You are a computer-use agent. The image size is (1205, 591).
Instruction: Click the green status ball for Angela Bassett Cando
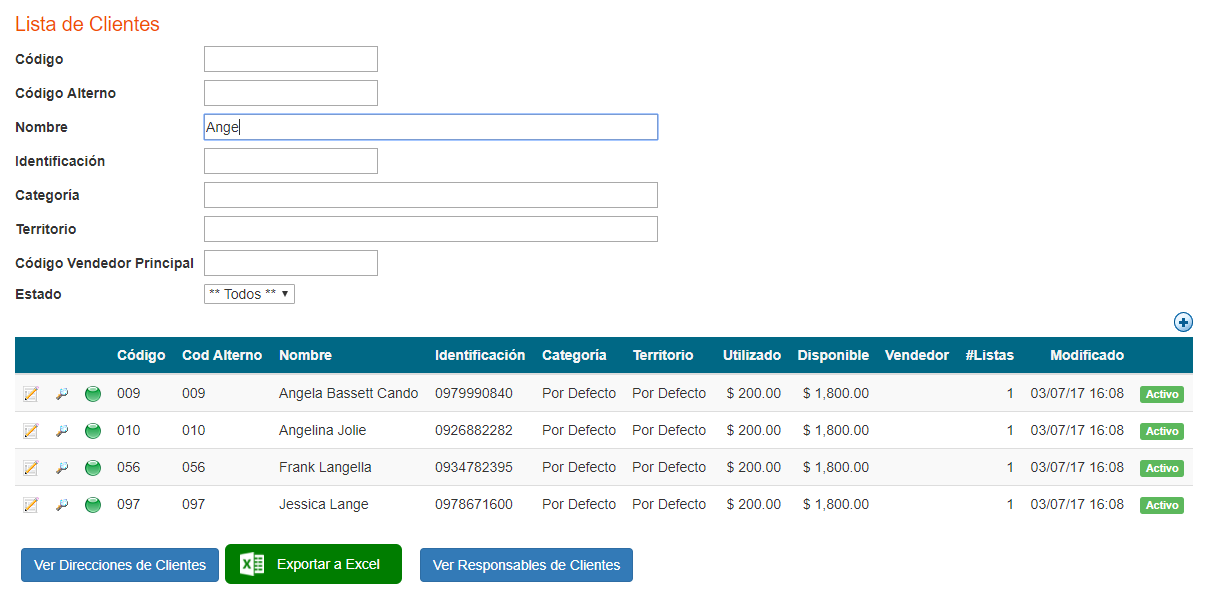[x=93, y=394]
